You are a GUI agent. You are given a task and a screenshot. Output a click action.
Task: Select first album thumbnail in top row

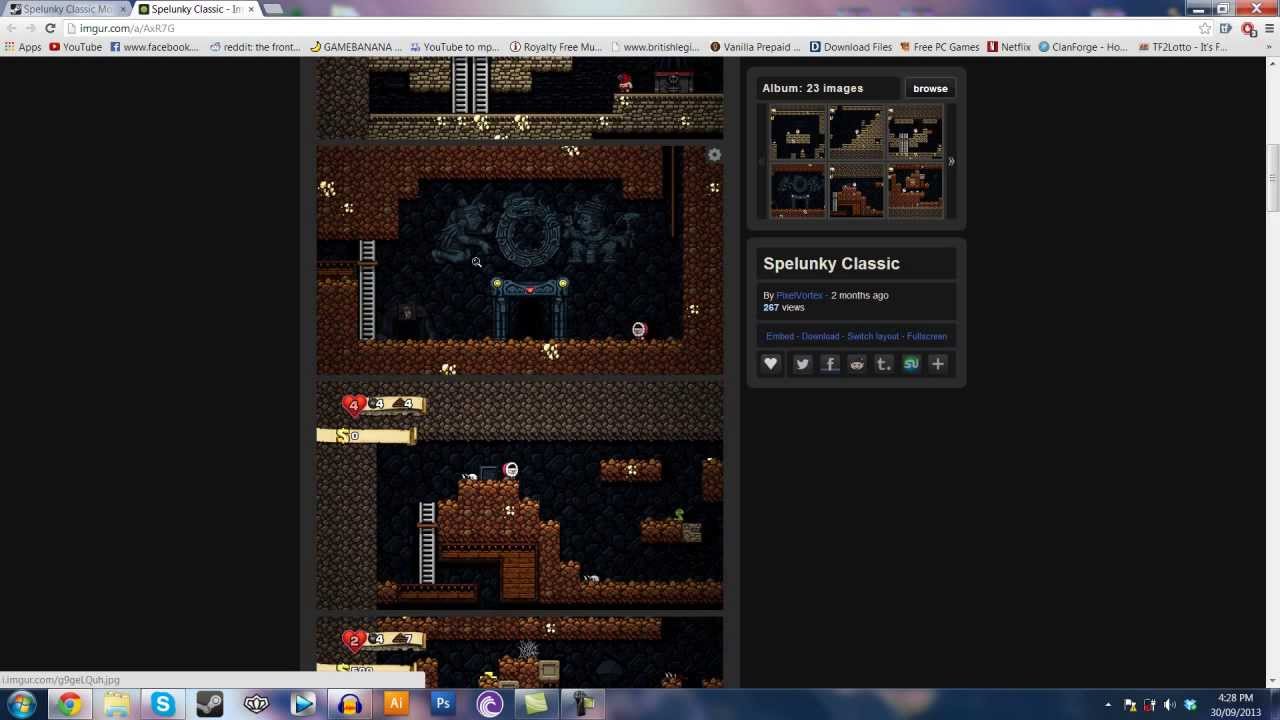click(x=797, y=132)
